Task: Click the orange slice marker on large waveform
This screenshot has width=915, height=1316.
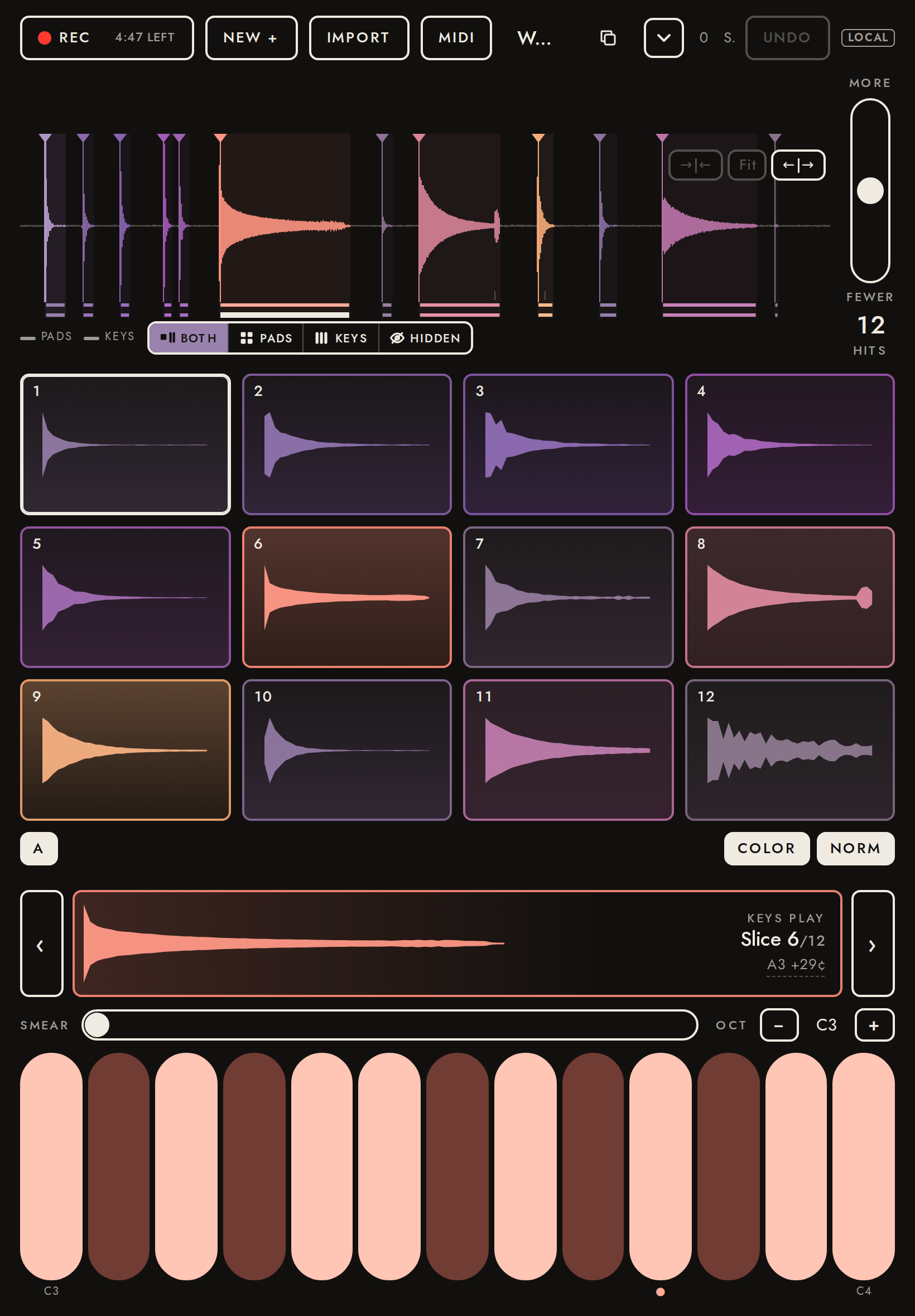Action: tap(220, 138)
